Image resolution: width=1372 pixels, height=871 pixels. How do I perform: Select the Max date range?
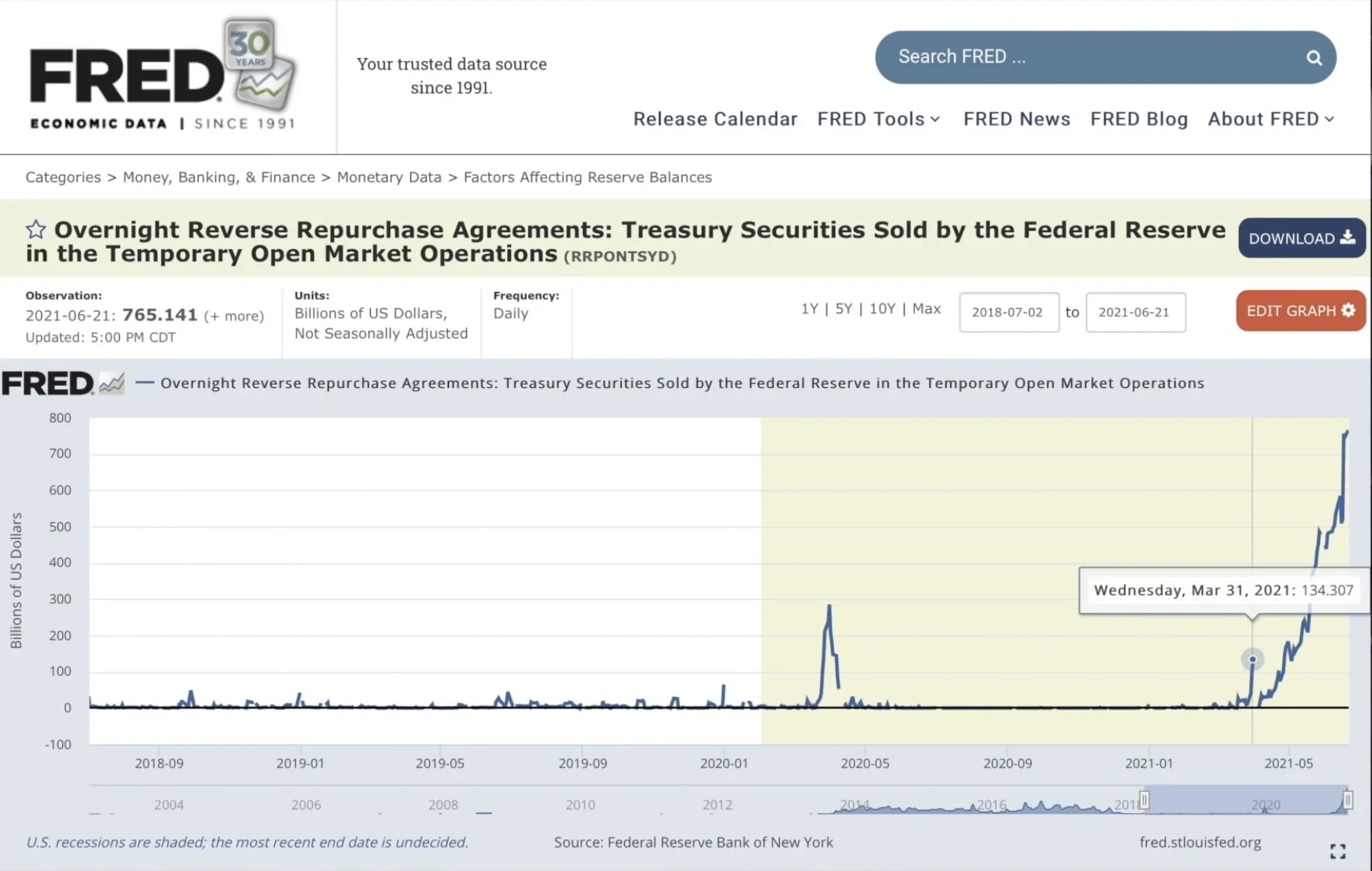(x=926, y=309)
